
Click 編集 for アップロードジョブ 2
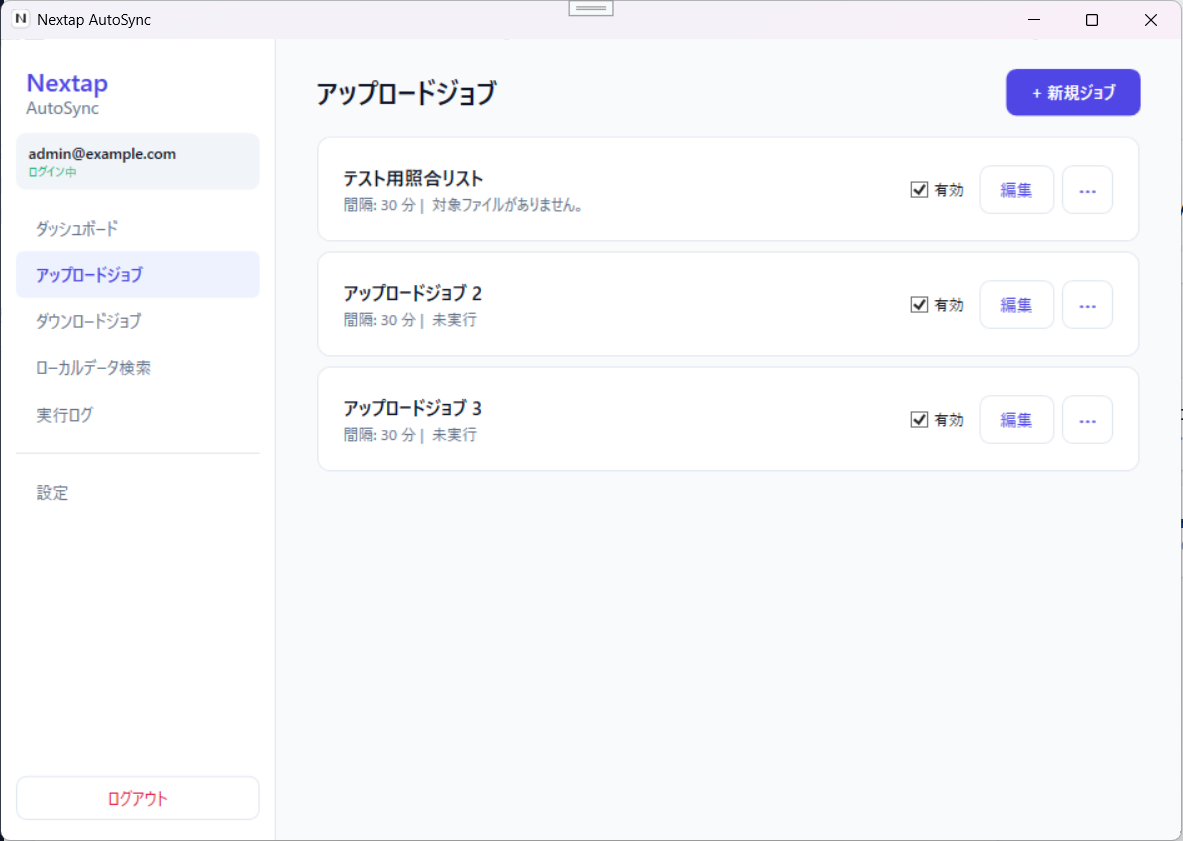coord(1016,305)
